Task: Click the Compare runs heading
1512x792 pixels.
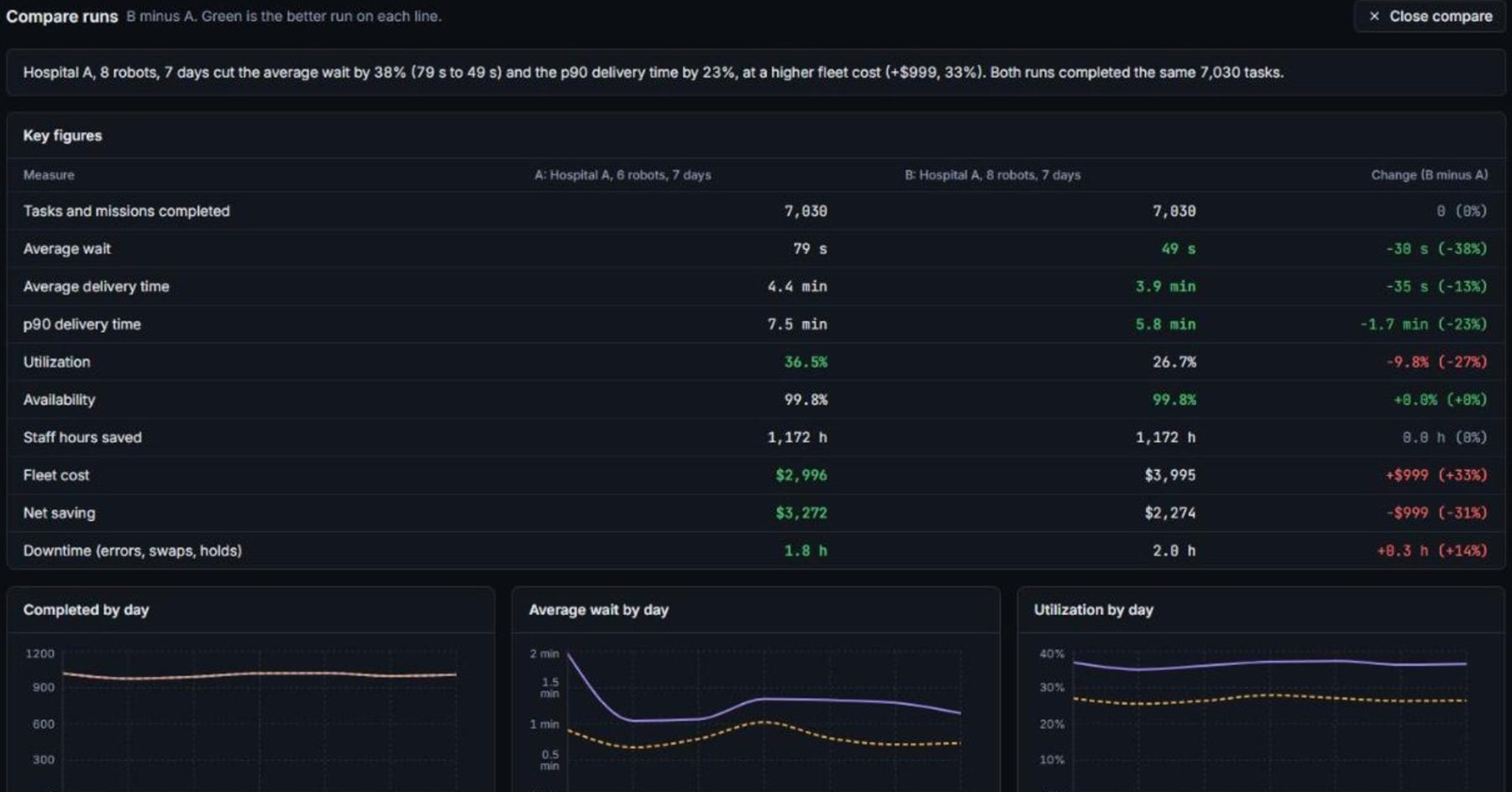Action: tap(61, 16)
